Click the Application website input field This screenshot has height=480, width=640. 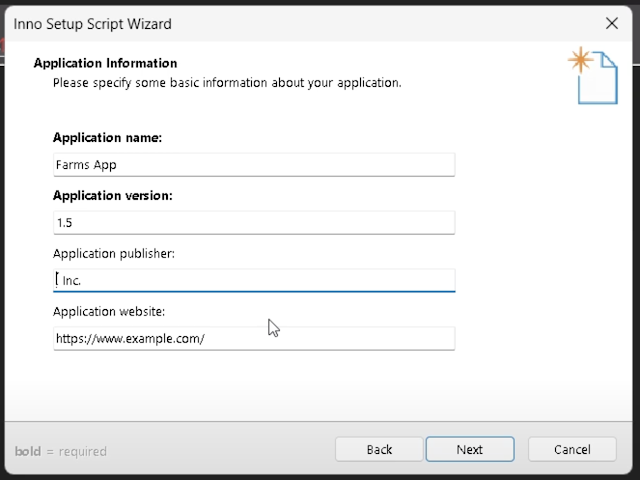click(254, 339)
